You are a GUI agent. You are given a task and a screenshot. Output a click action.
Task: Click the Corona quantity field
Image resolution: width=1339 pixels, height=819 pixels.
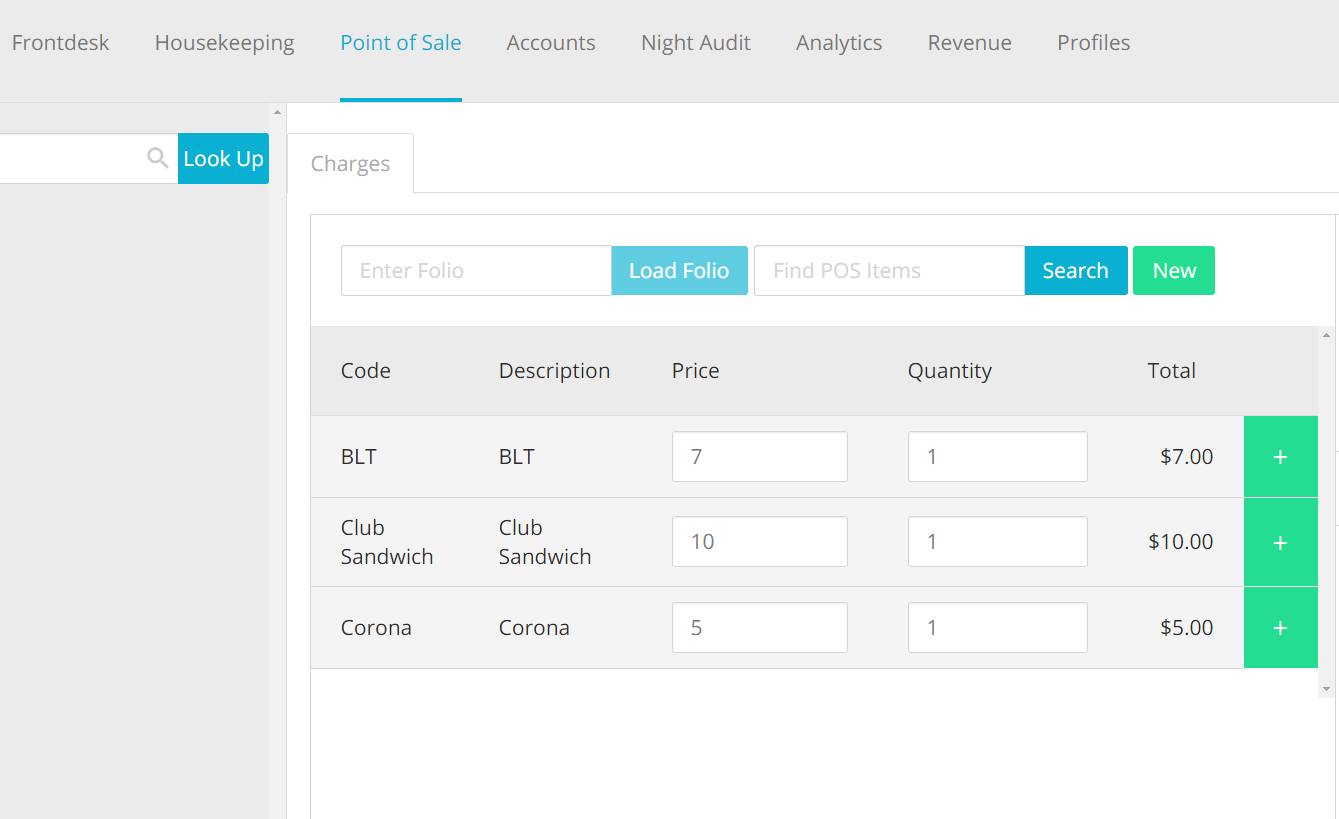point(998,628)
